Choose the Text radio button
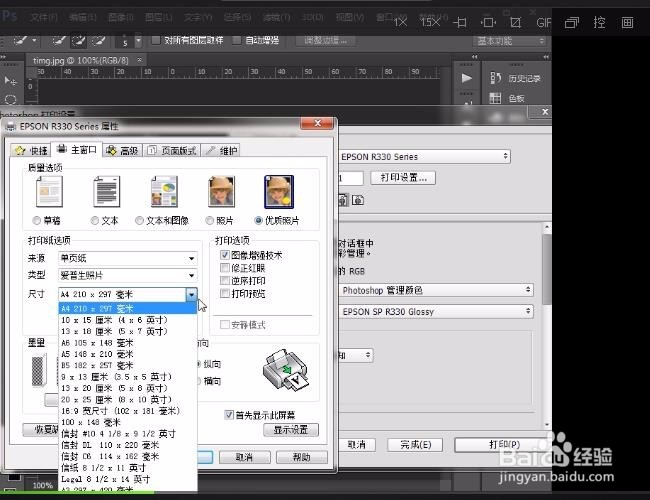The width and height of the screenshot is (650, 500). click(x=95, y=221)
